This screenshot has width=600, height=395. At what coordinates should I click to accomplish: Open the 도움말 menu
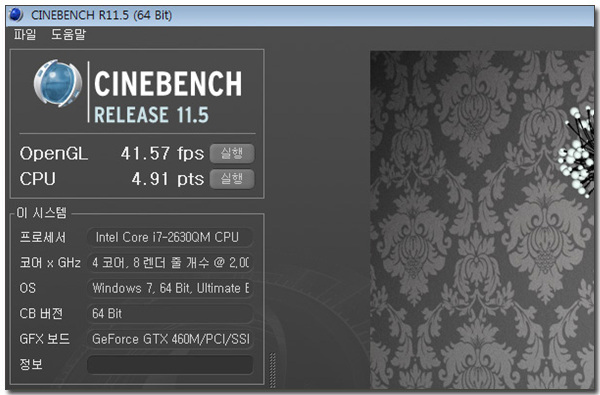tap(68, 34)
